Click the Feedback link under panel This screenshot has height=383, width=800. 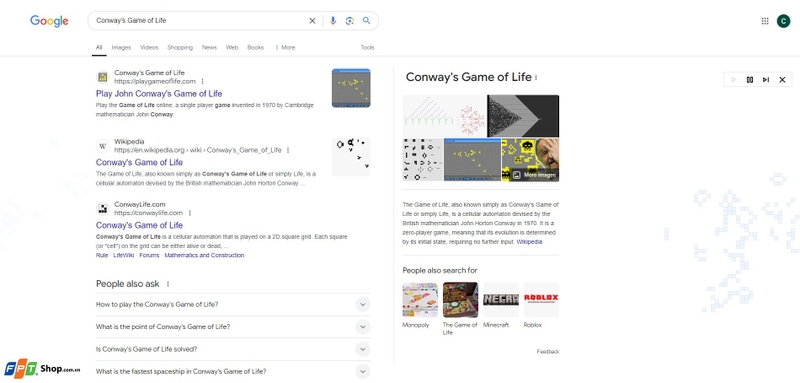548,351
